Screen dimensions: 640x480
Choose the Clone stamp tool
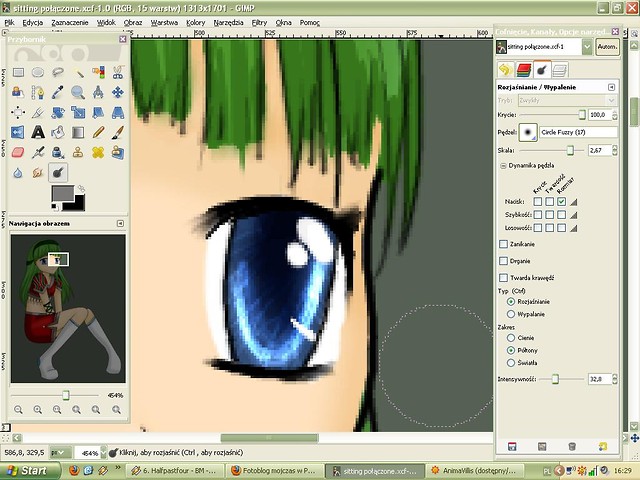78,152
